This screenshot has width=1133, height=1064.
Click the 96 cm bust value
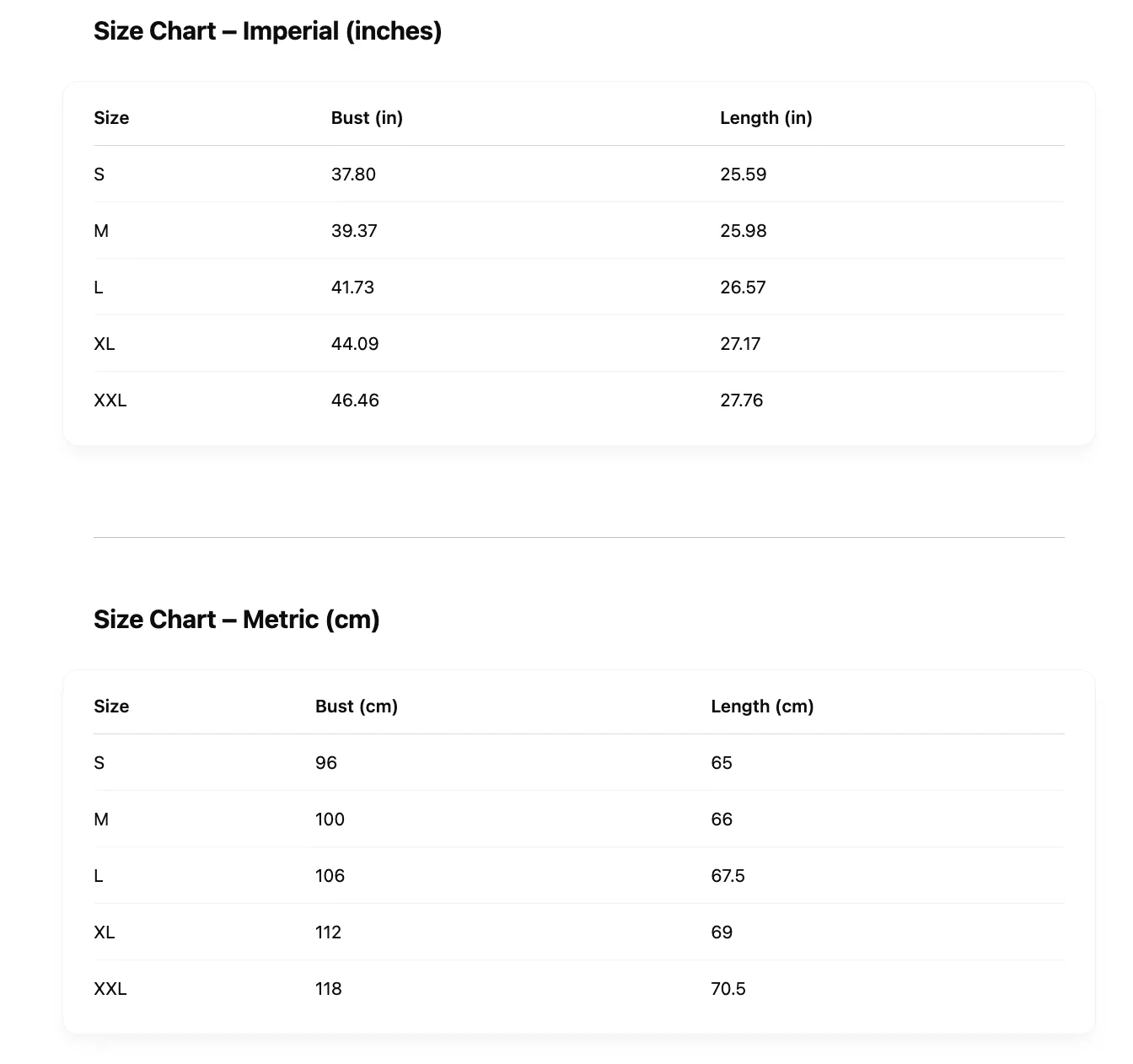click(326, 763)
